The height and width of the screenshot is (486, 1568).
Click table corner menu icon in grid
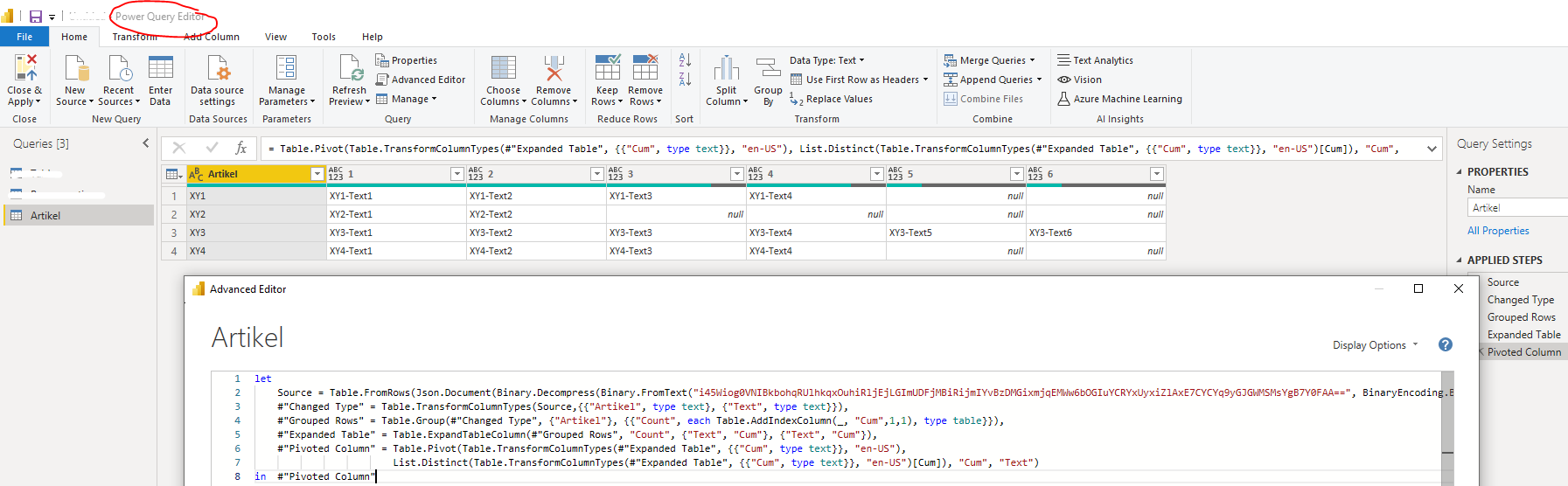point(174,174)
